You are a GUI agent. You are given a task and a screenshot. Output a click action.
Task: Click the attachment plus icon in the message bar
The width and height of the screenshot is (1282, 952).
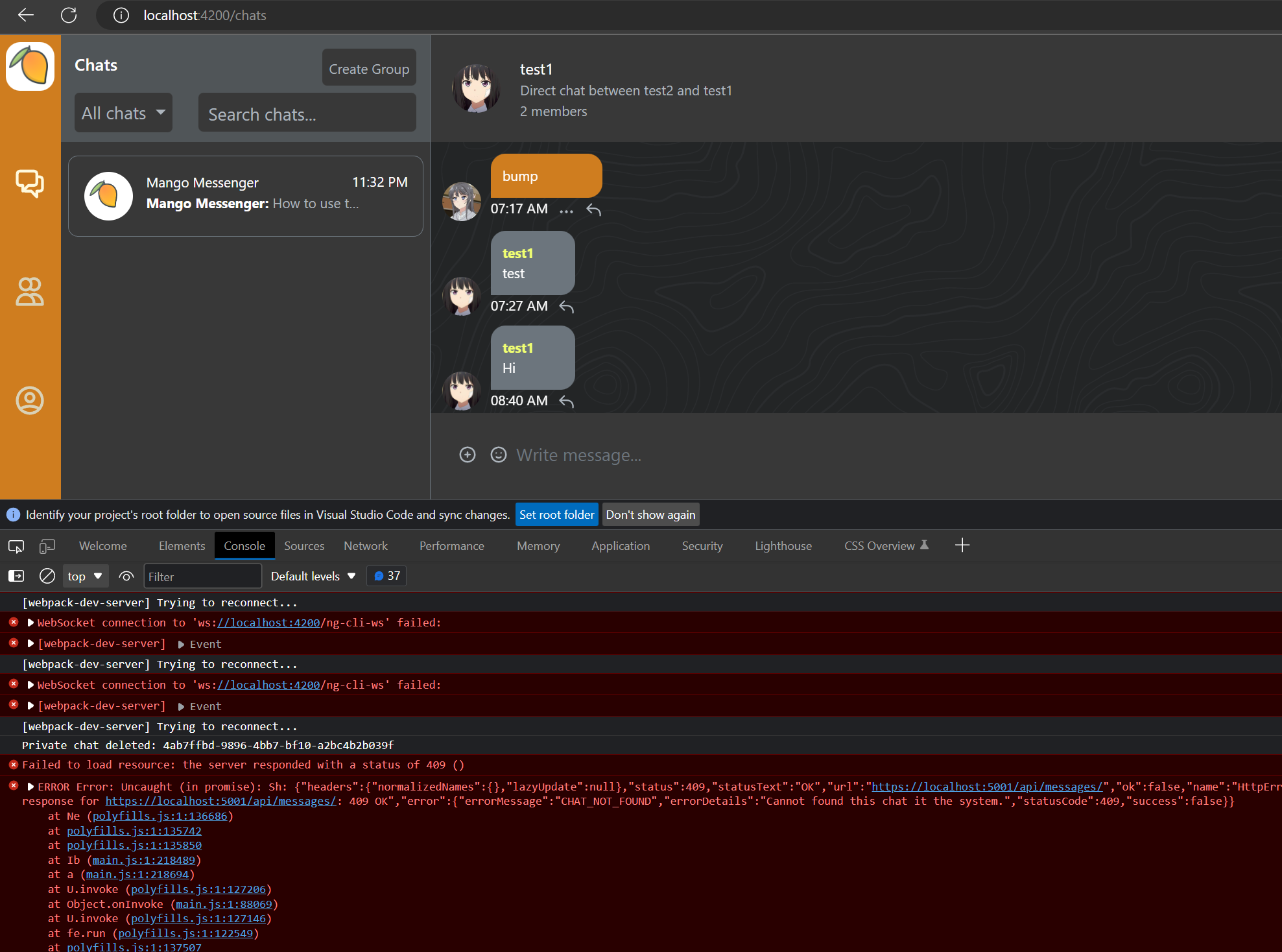(x=468, y=455)
